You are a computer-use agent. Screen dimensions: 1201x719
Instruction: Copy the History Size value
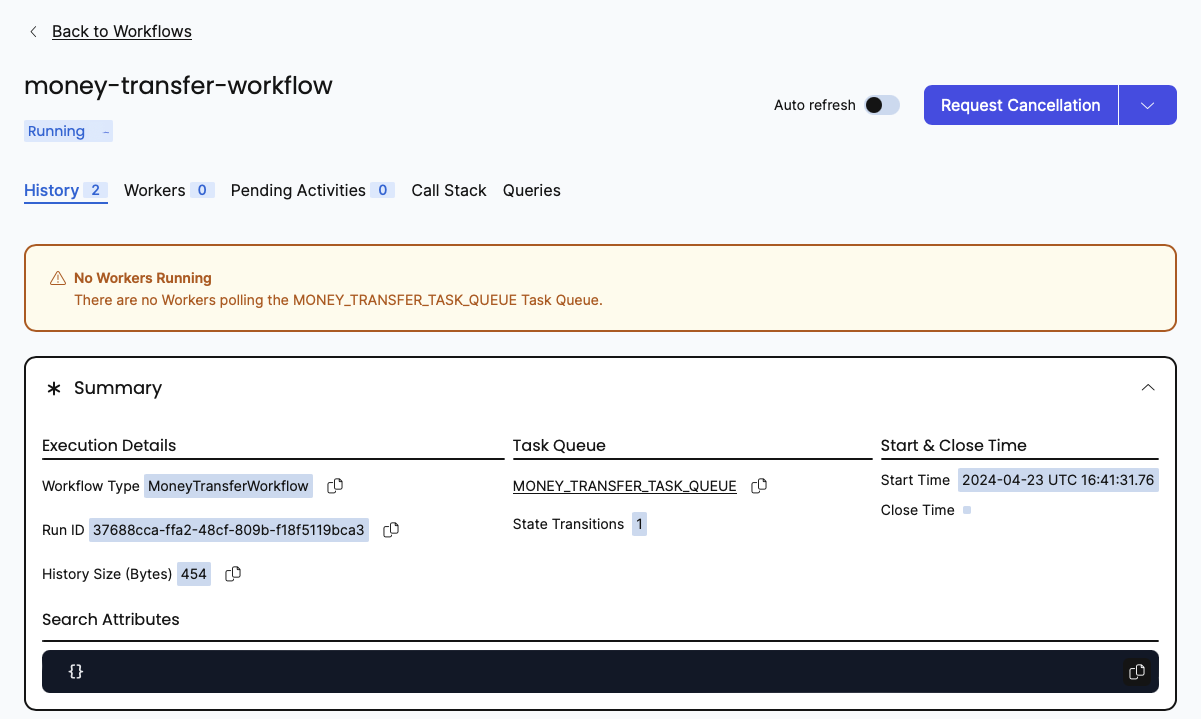(x=233, y=574)
